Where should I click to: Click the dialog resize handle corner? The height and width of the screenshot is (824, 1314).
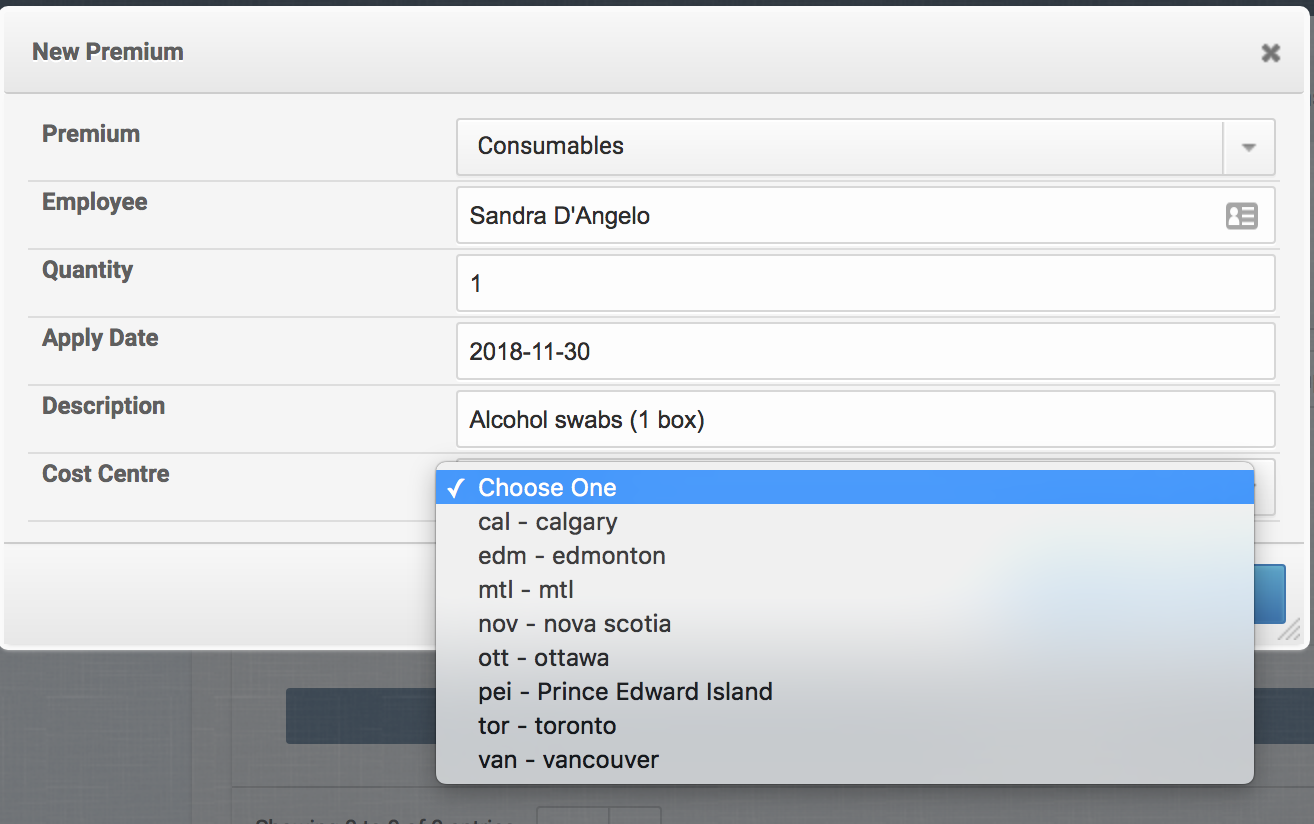1290,630
